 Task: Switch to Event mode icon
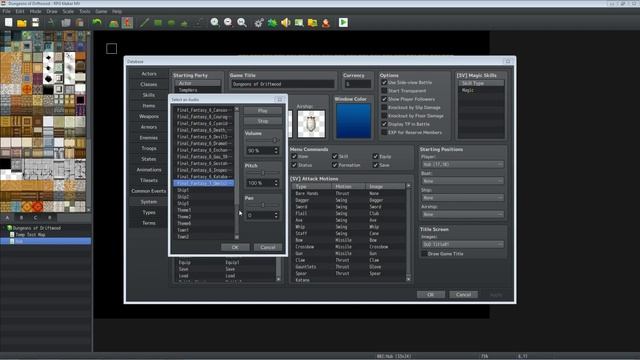[x=127, y=22]
